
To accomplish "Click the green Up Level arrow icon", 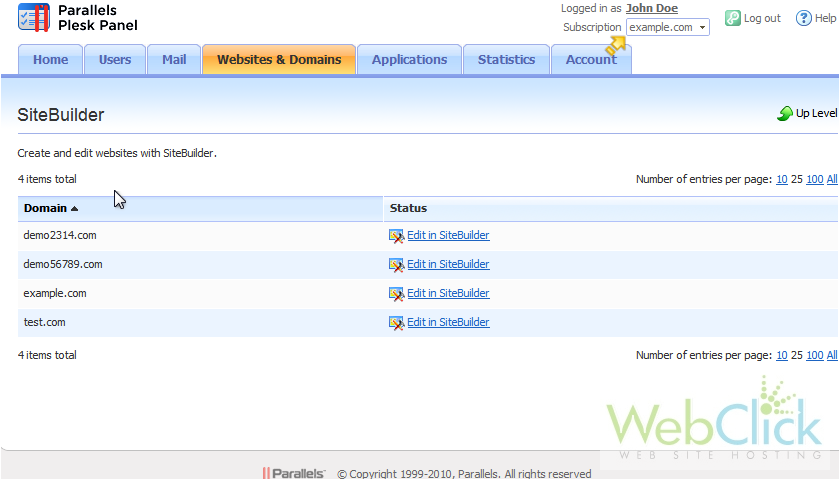I will tap(785, 113).
